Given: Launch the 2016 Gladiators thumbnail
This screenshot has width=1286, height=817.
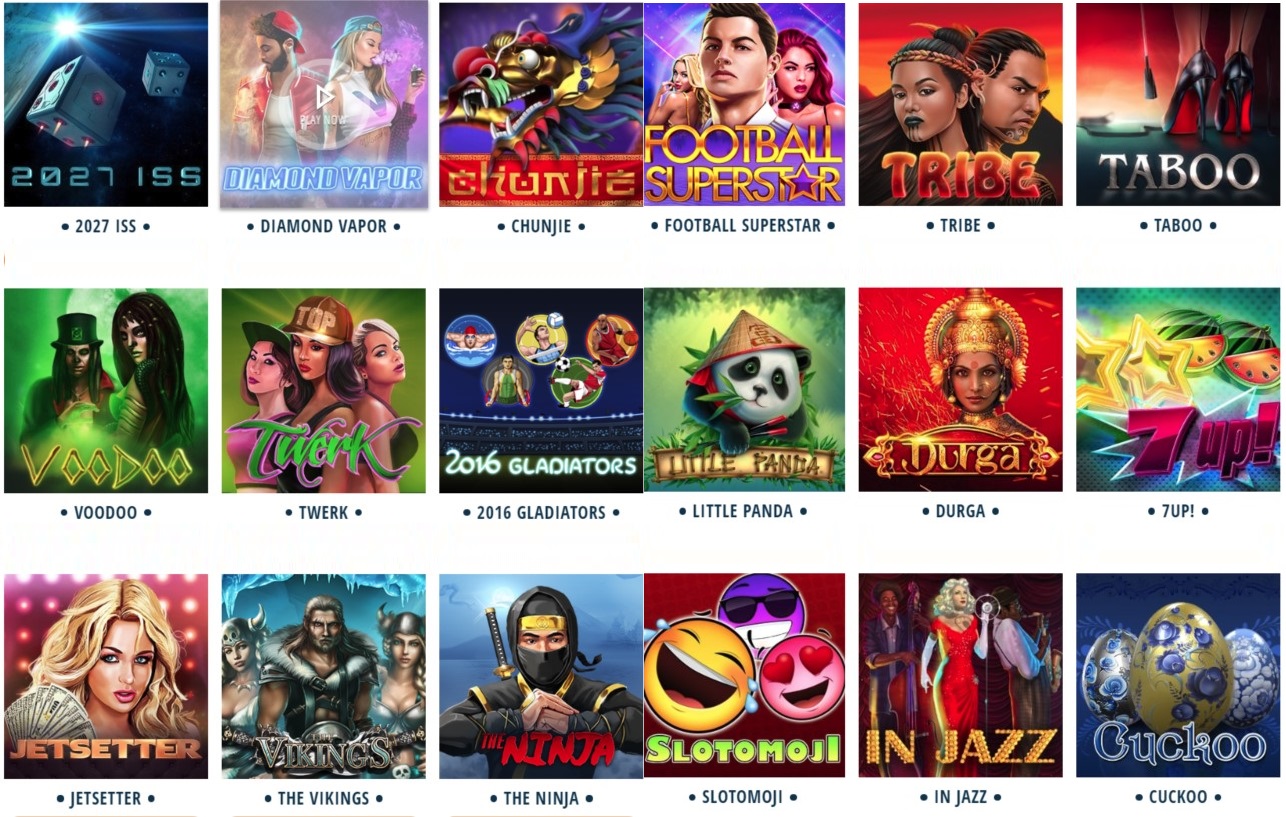Looking at the screenshot, I should pos(541,391).
